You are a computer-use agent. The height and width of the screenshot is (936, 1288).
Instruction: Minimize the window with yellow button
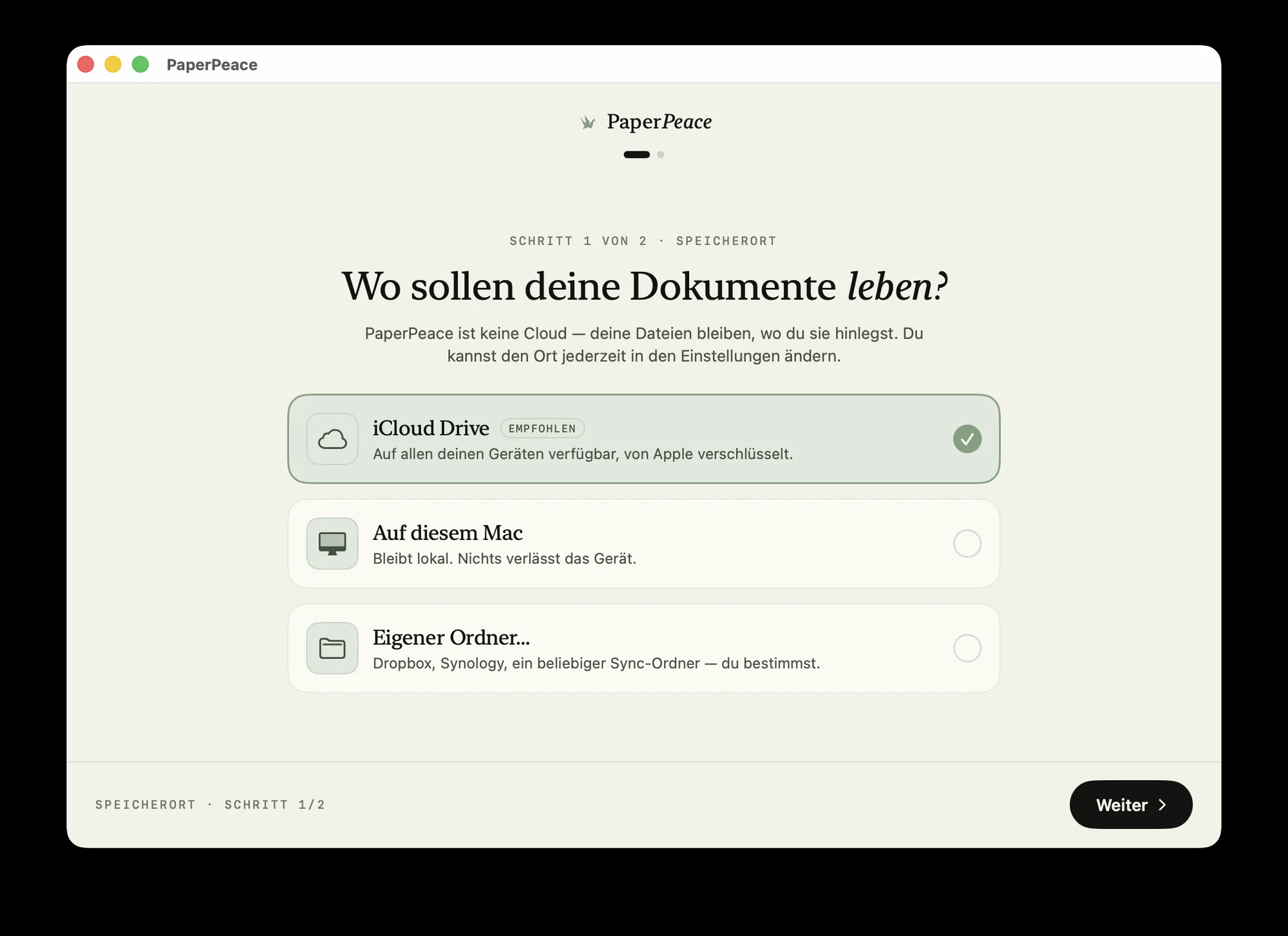coord(113,64)
